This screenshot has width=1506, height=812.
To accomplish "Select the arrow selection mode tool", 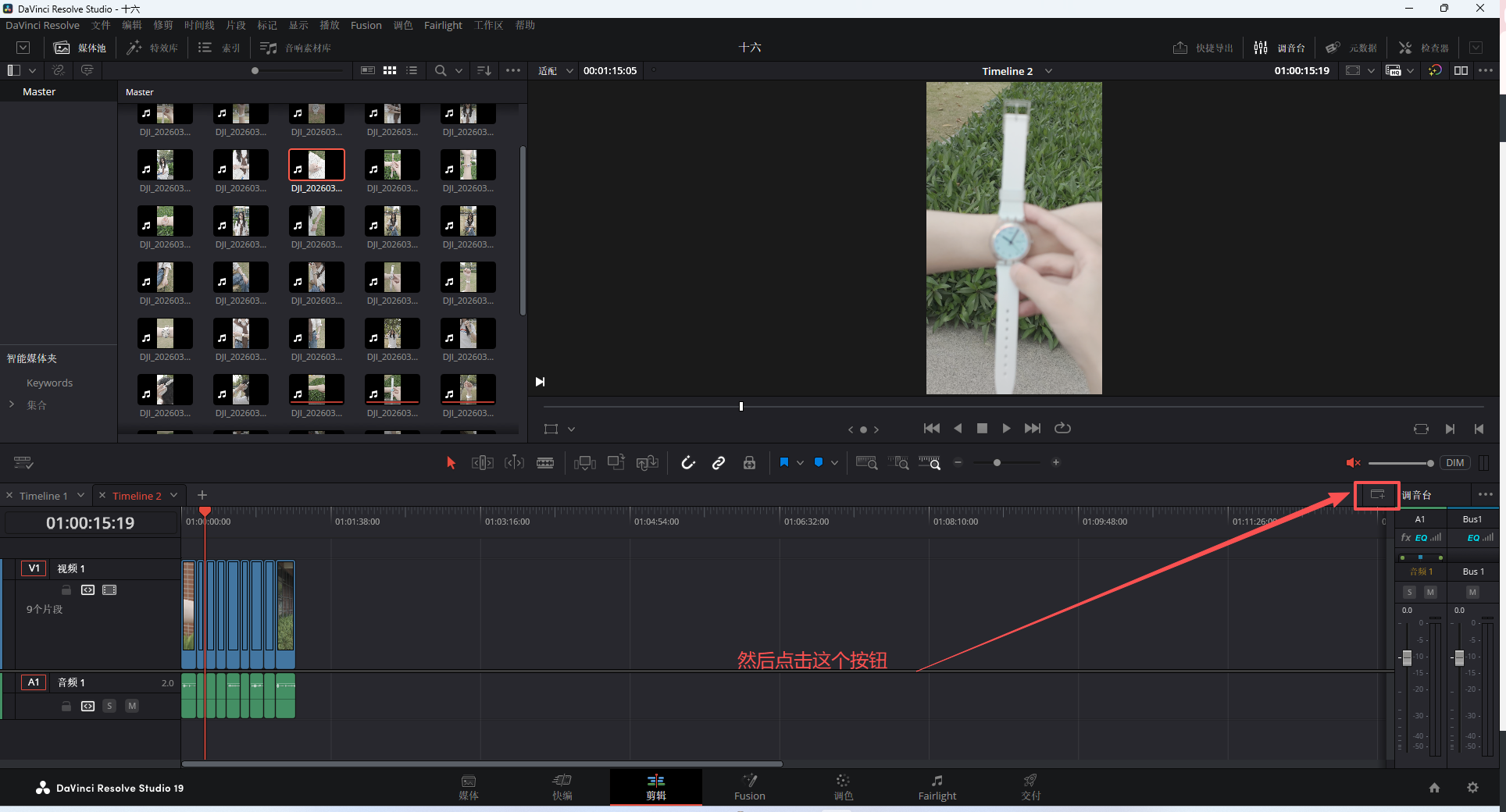I will [451, 463].
